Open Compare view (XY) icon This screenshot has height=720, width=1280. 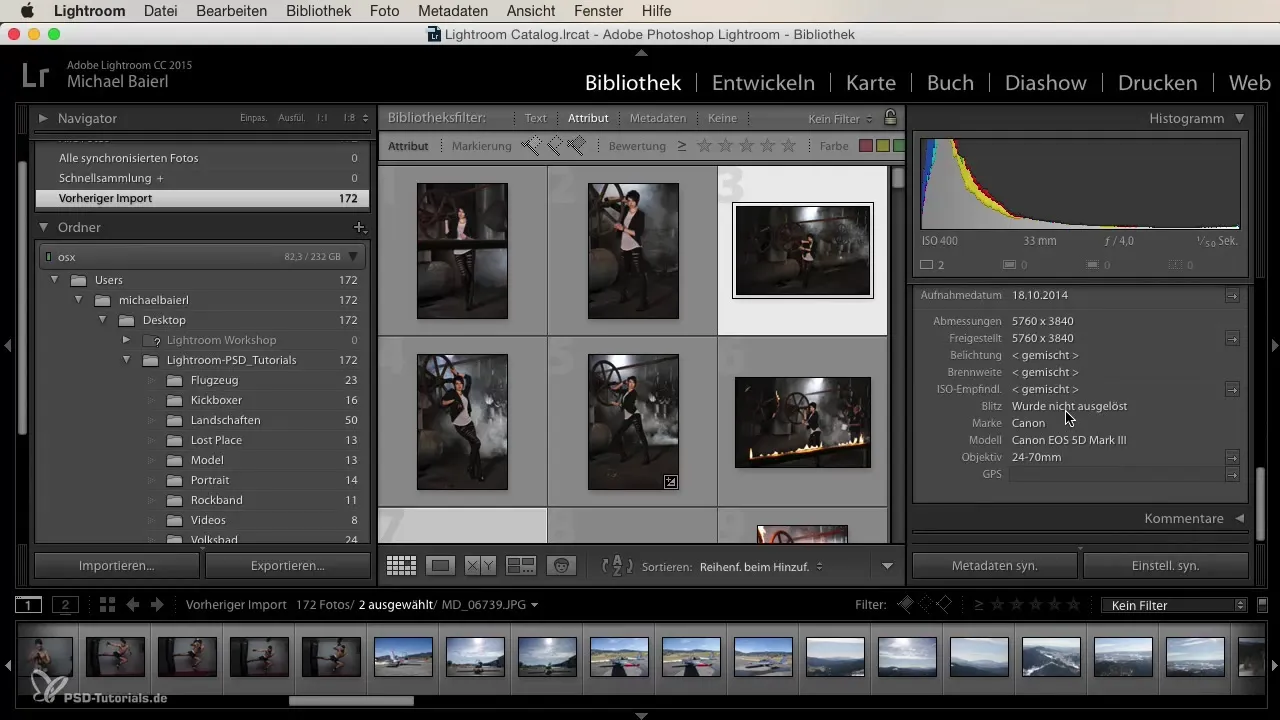[480, 566]
